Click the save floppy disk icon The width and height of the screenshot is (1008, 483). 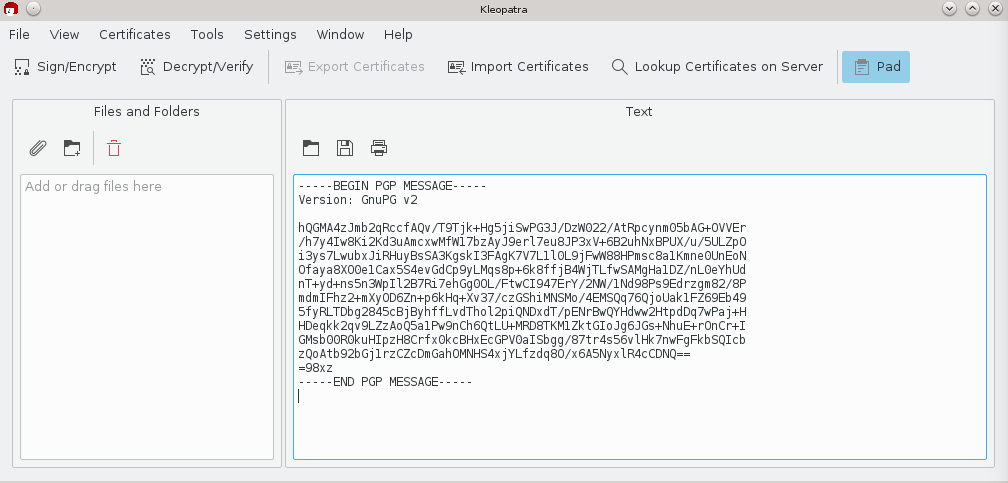345,148
